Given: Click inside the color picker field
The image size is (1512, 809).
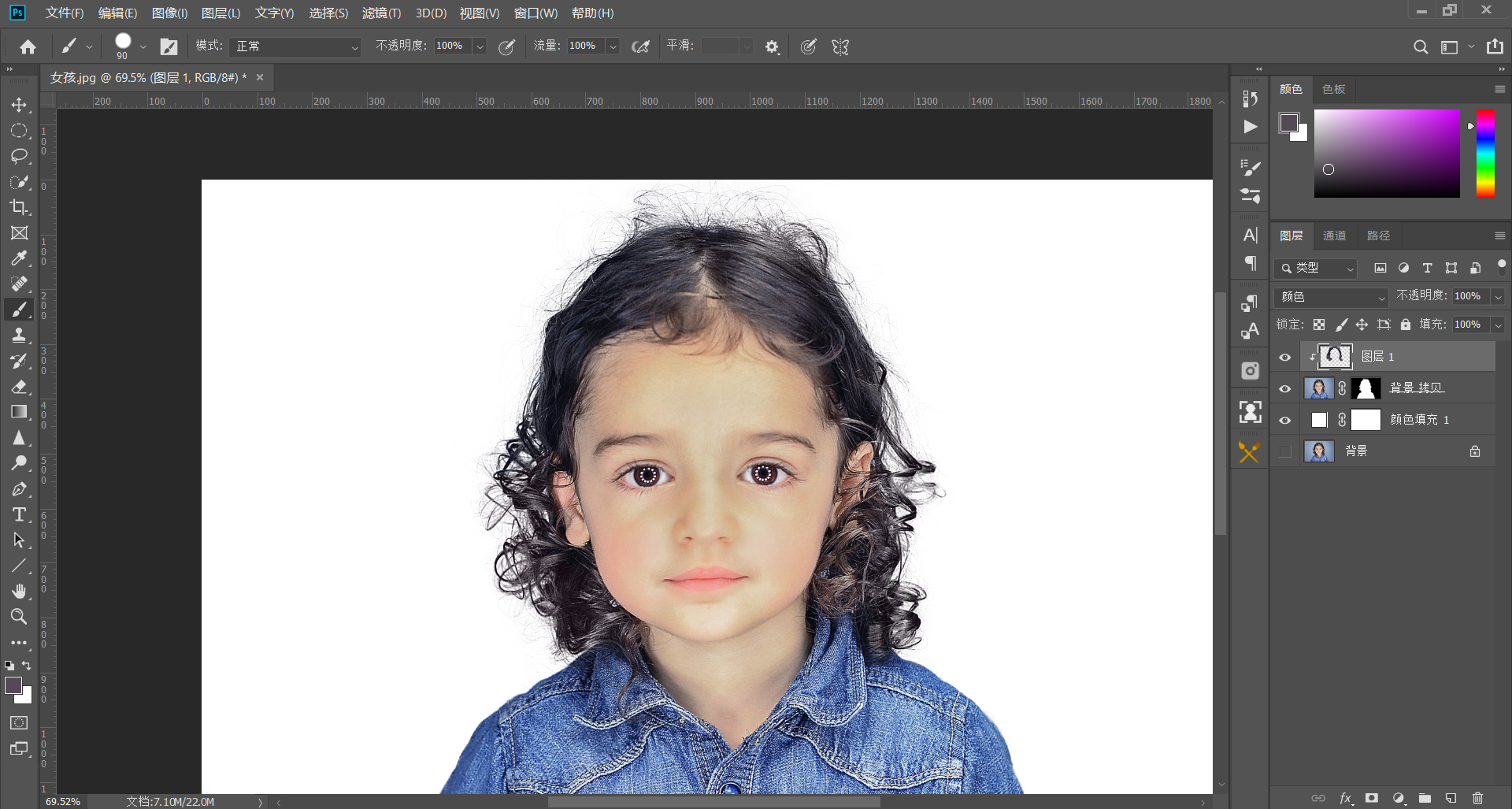Looking at the screenshot, I should (x=1387, y=154).
